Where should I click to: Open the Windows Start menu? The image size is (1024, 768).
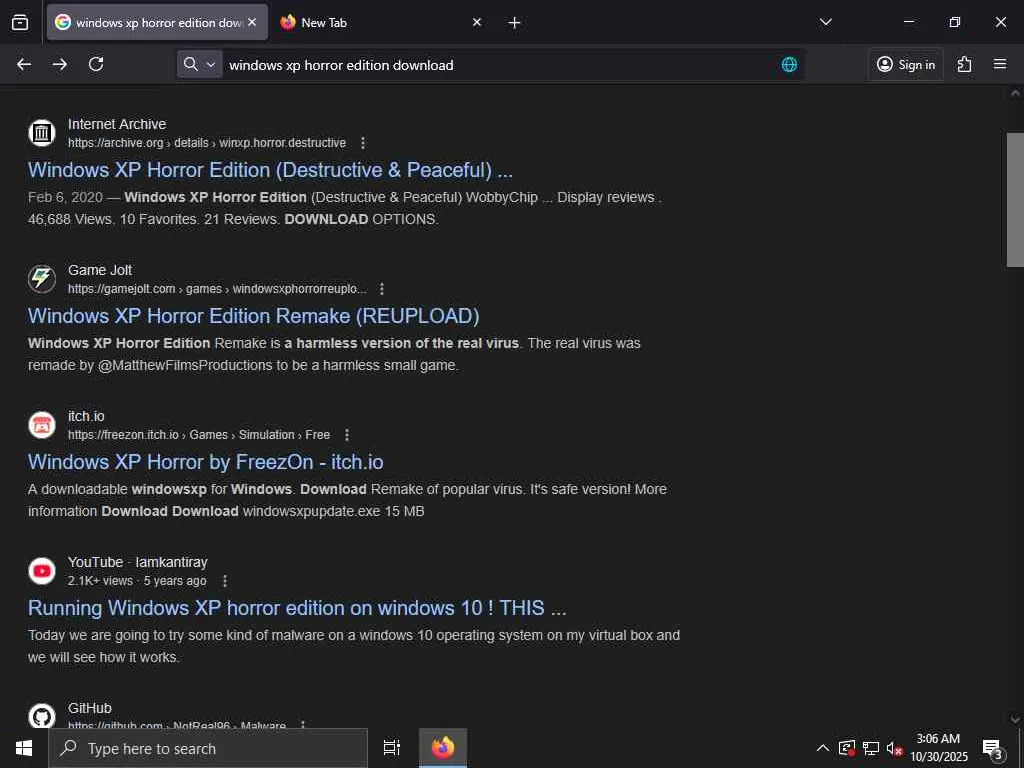pos(24,748)
